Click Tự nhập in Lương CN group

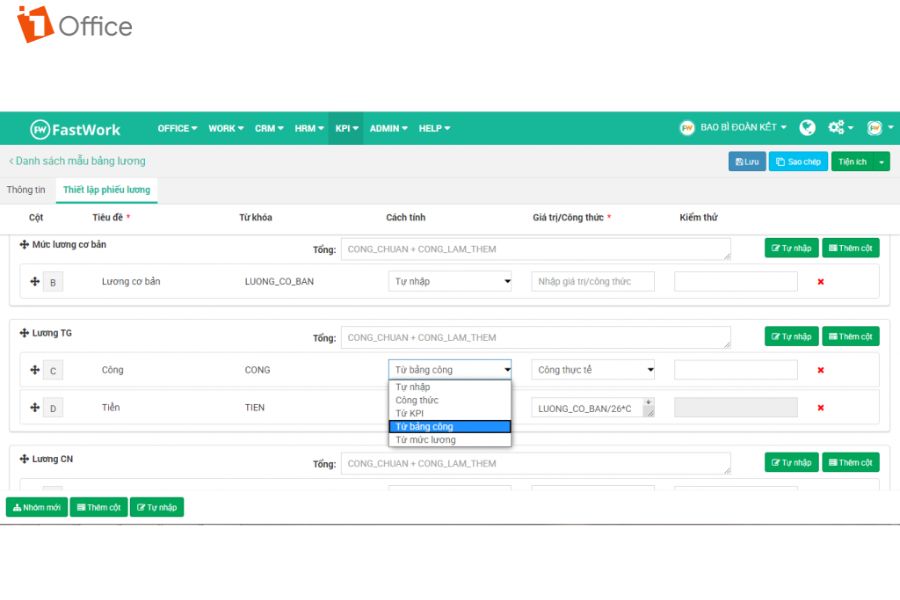point(791,462)
